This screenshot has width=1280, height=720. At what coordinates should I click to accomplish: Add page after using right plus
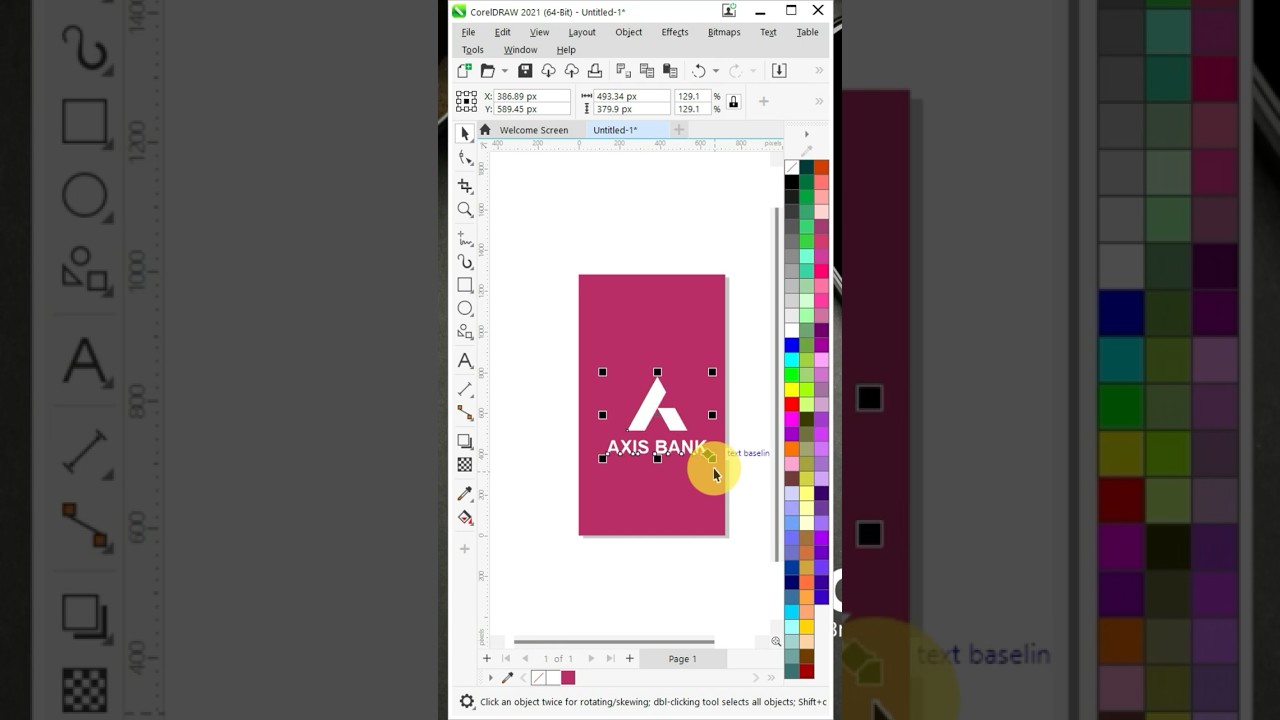click(629, 659)
